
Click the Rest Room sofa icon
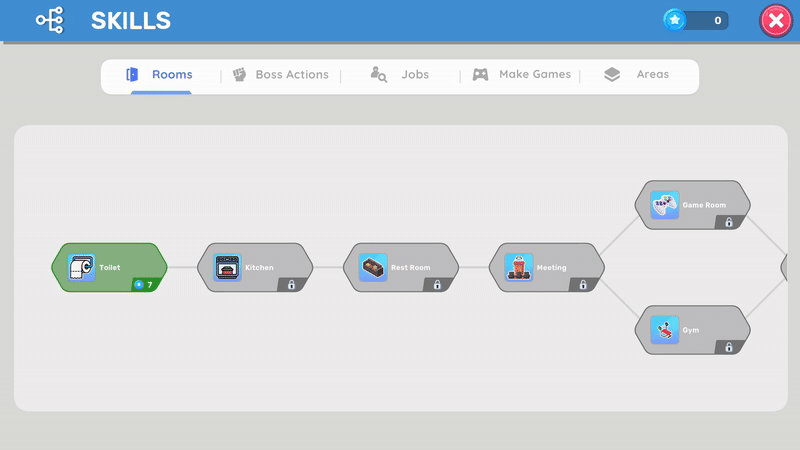click(373, 268)
